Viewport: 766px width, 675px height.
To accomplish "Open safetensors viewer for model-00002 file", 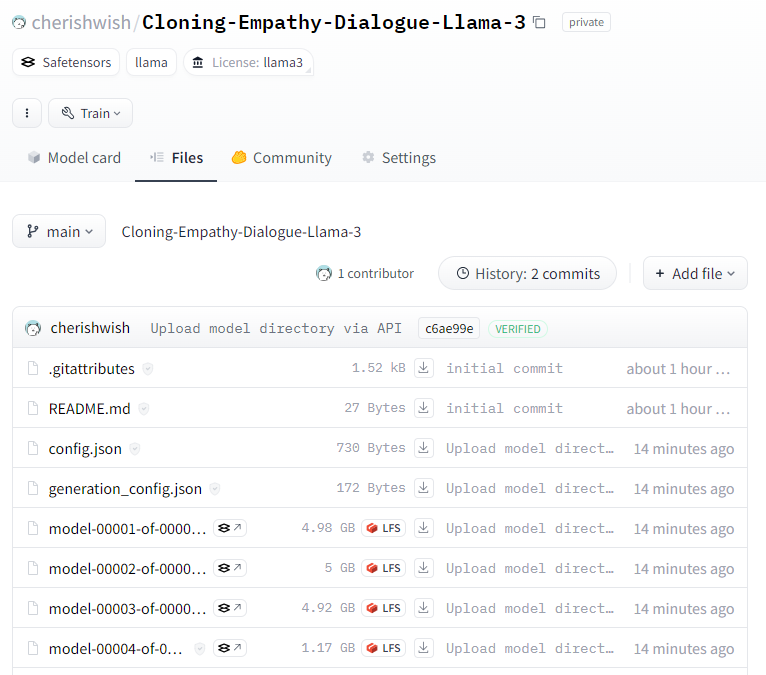I will [230, 568].
